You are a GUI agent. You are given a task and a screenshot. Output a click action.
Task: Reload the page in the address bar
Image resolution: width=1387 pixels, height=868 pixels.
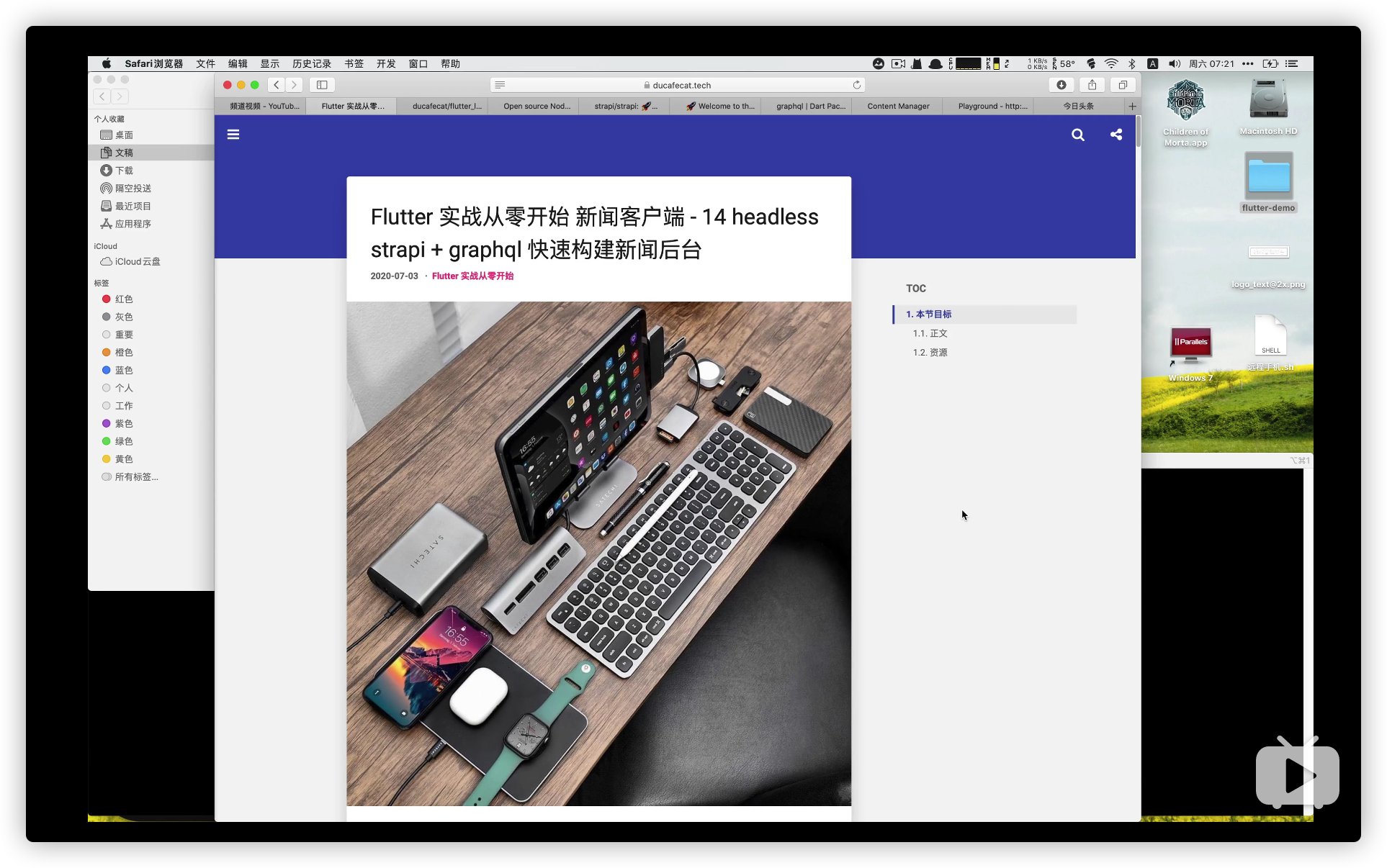[856, 85]
